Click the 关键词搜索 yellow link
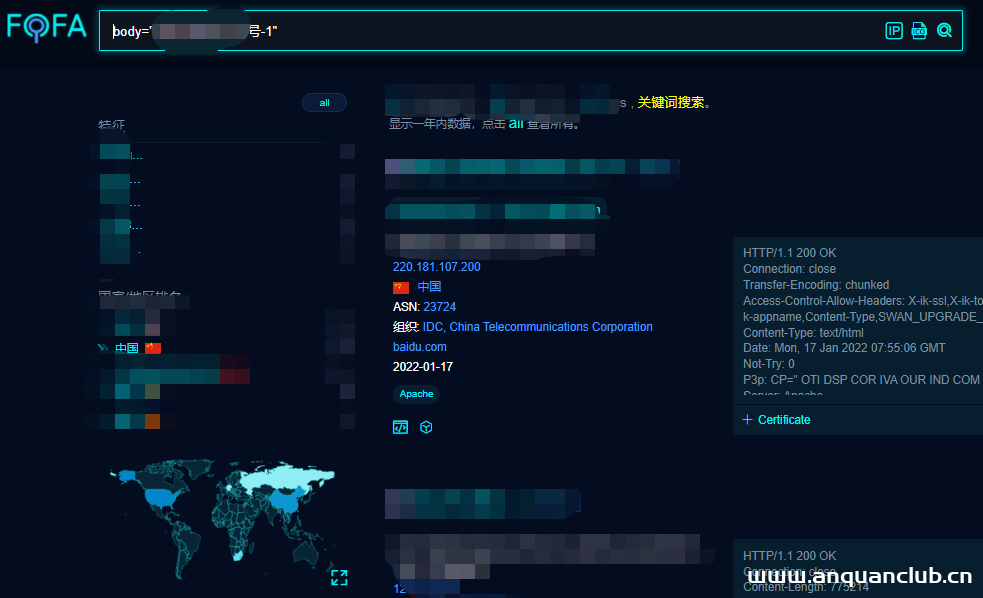 point(673,103)
